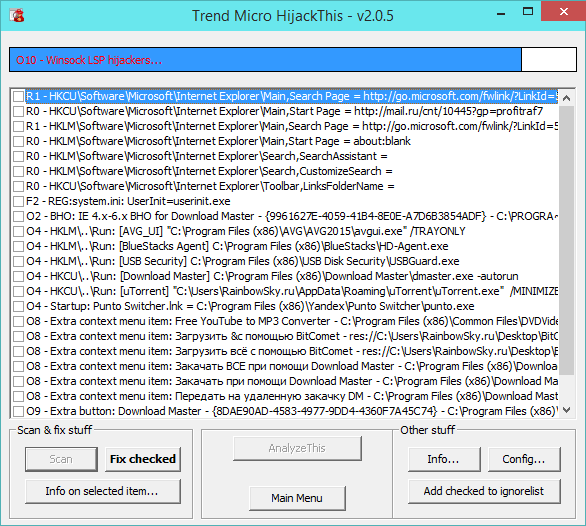Click the HijackThis app icon in title bar
The width and height of the screenshot is (586, 526).
tap(16, 15)
